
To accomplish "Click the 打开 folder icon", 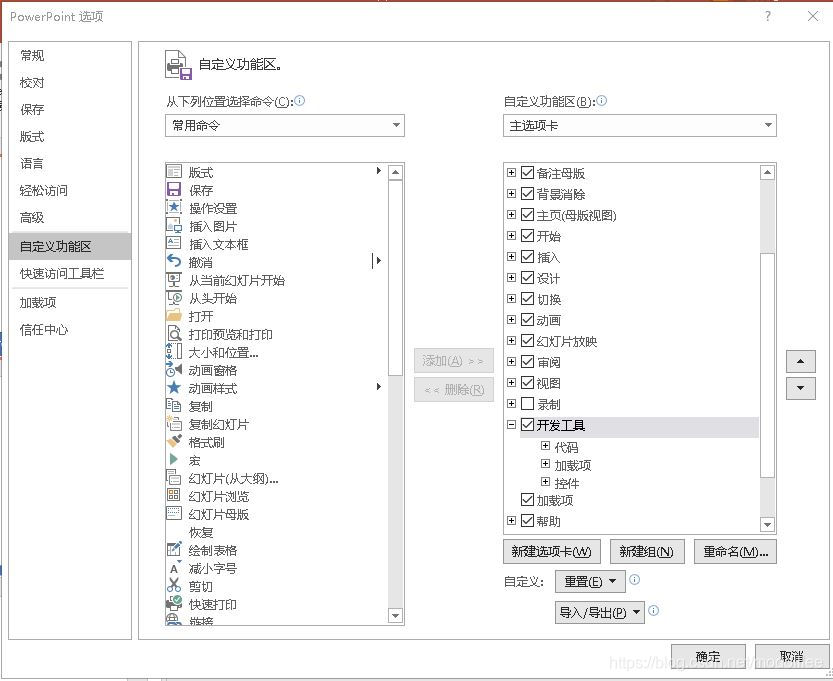I will coord(174,316).
